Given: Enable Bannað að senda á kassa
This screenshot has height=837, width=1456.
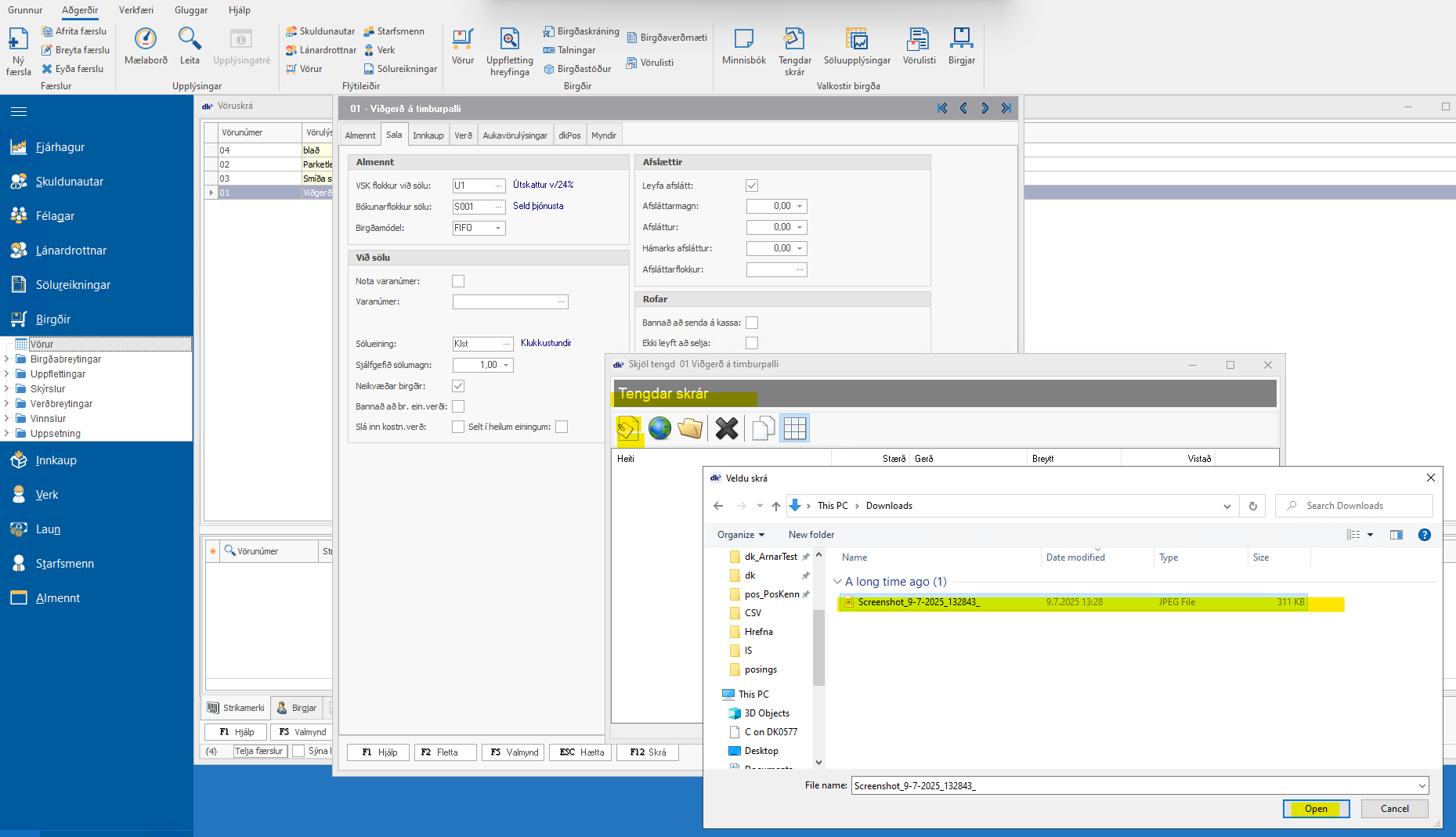Looking at the screenshot, I should click(752, 323).
